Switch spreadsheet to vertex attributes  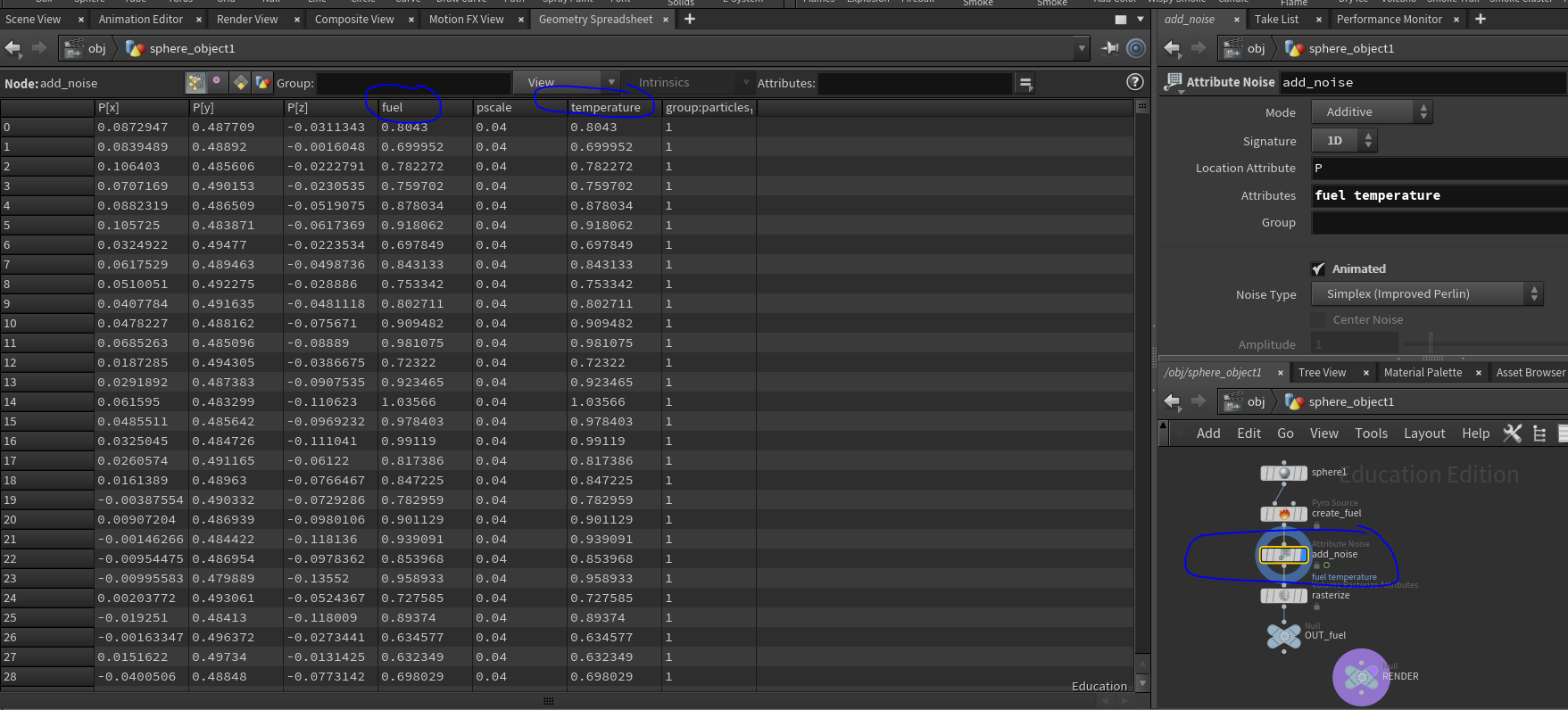tap(217, 83)
